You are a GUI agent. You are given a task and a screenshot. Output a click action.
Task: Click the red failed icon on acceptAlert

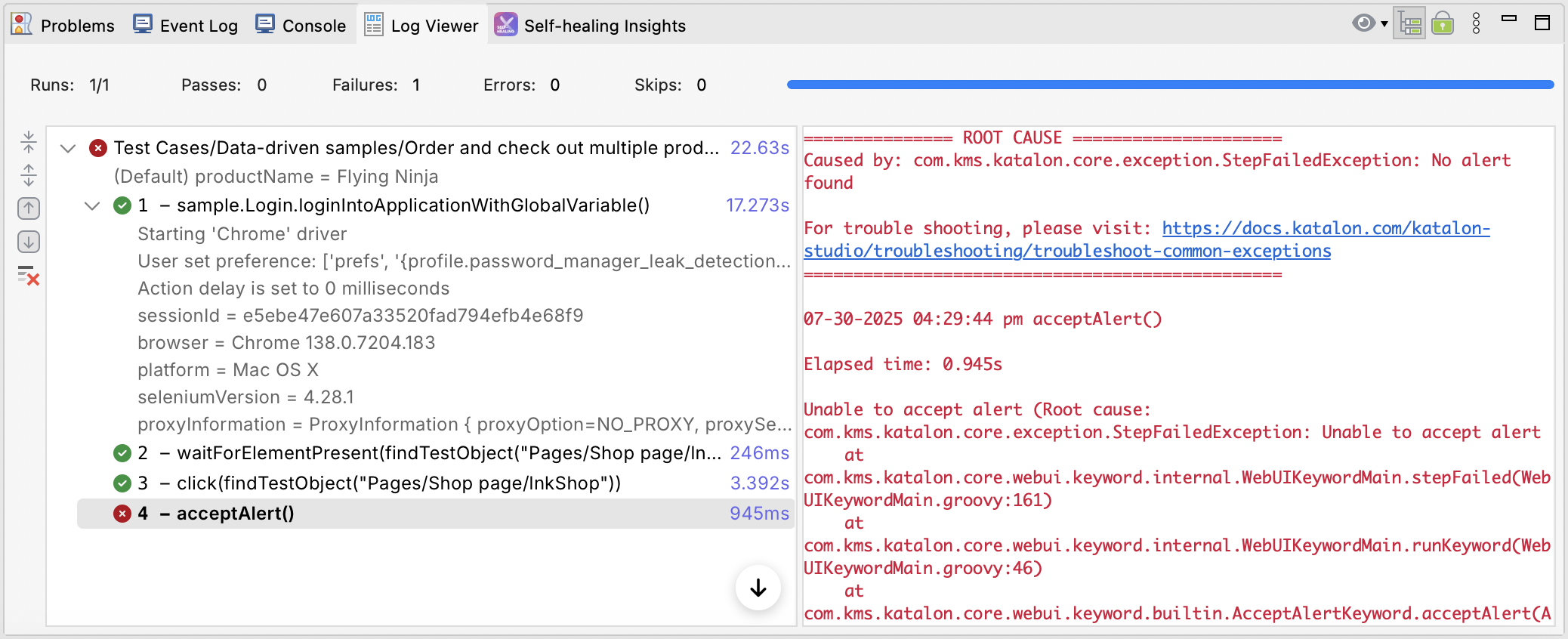tap(122, 514)
